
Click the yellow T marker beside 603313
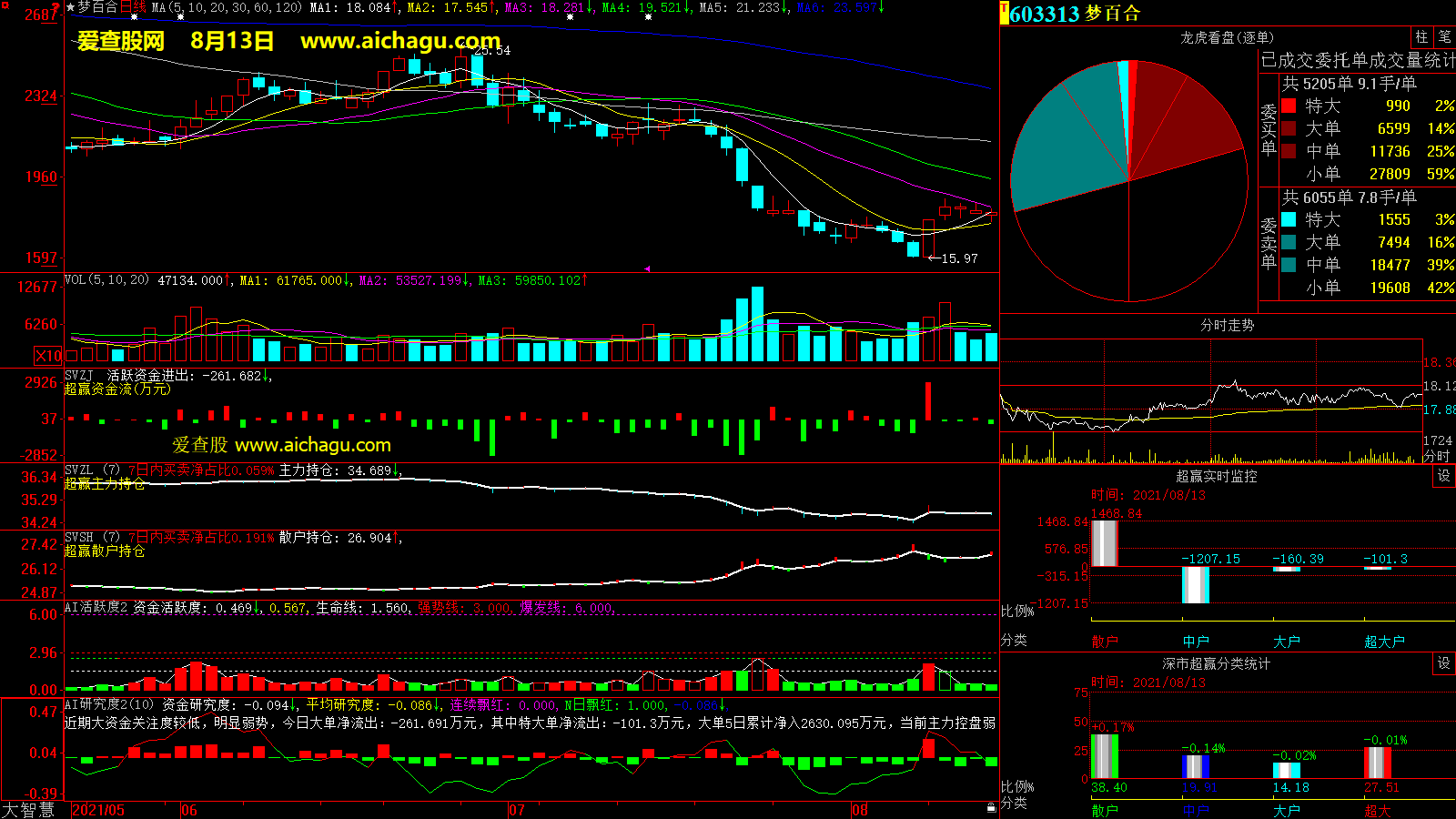click(x=1005, y=14)
